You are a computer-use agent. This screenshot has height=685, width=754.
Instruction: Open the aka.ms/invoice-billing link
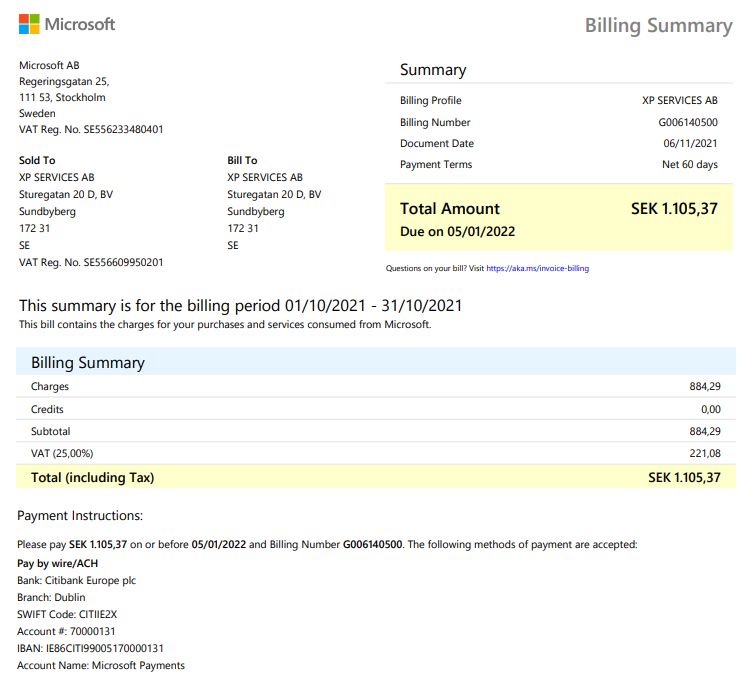click(537, 268)
